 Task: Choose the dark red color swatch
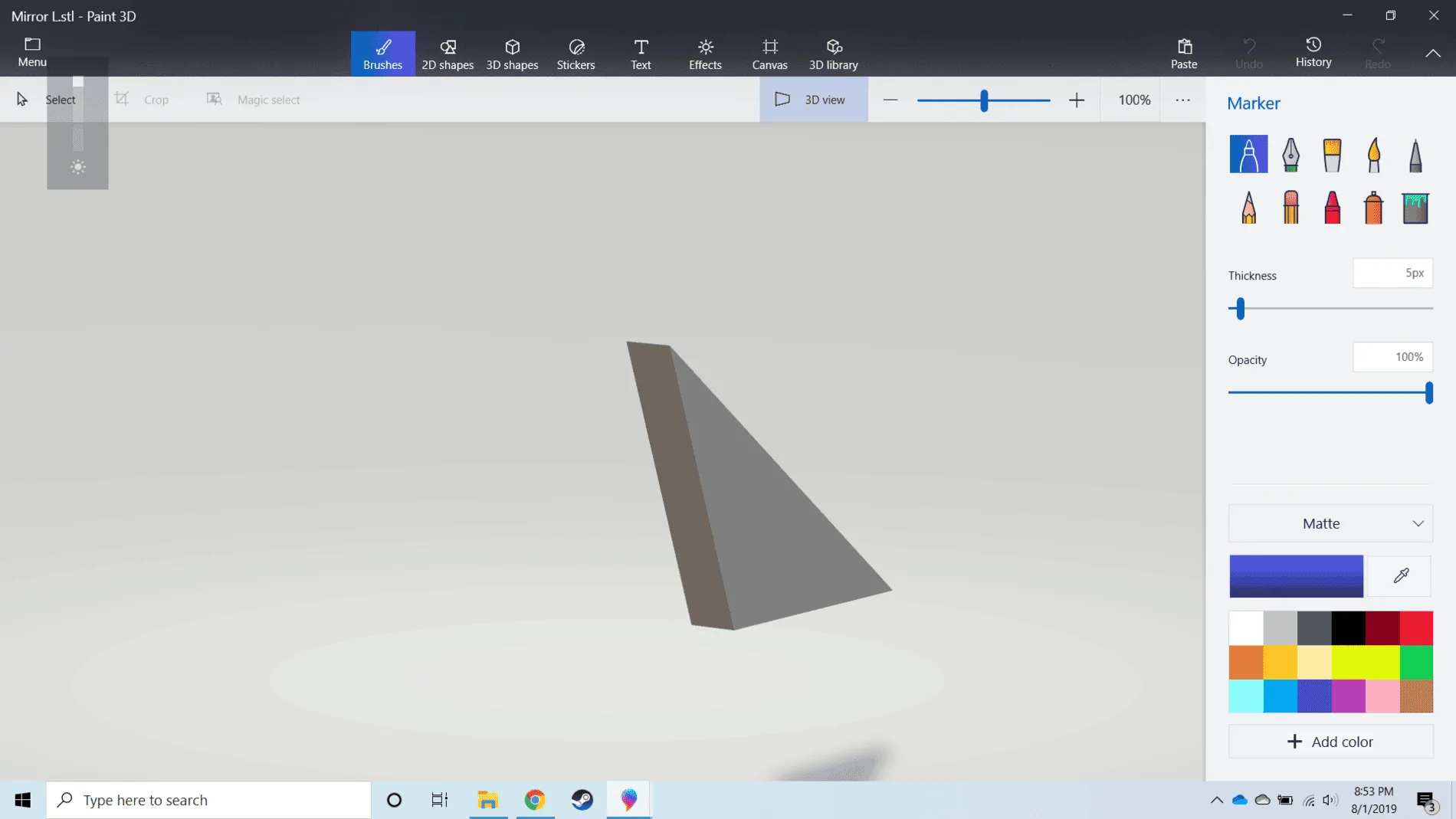[x=1382, y=628]
